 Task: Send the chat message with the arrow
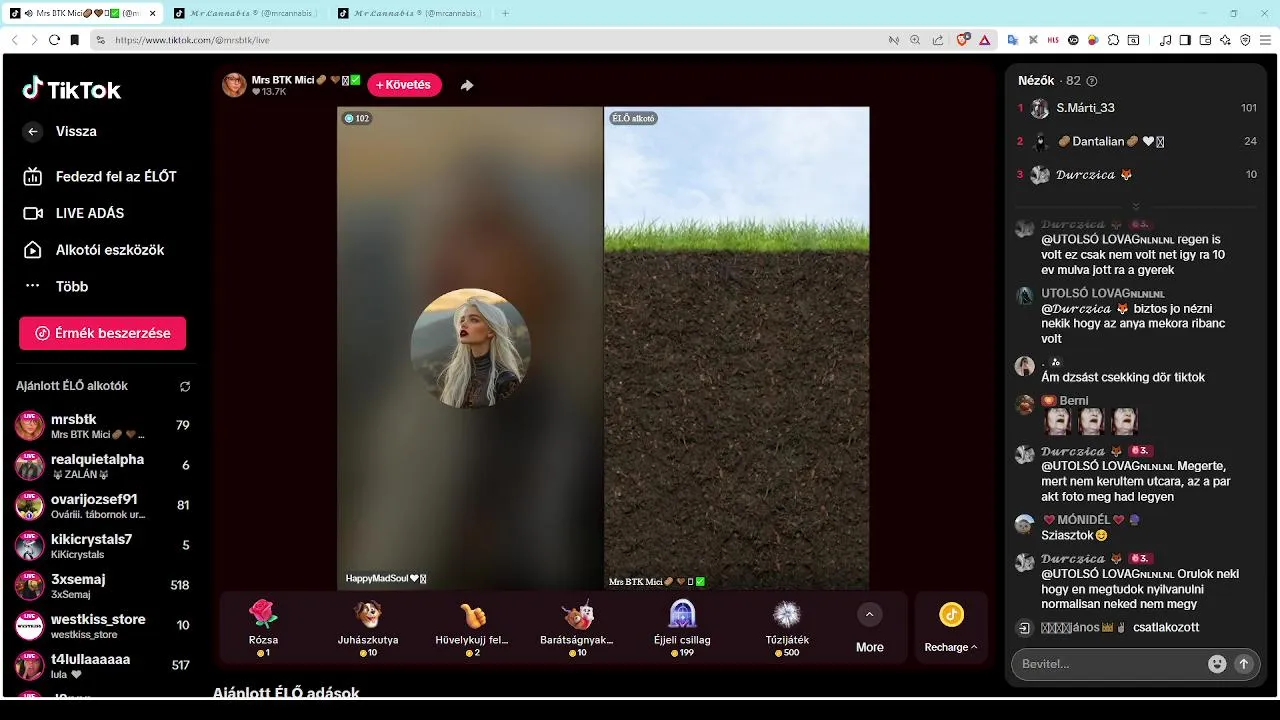[x=1244, y=664]
